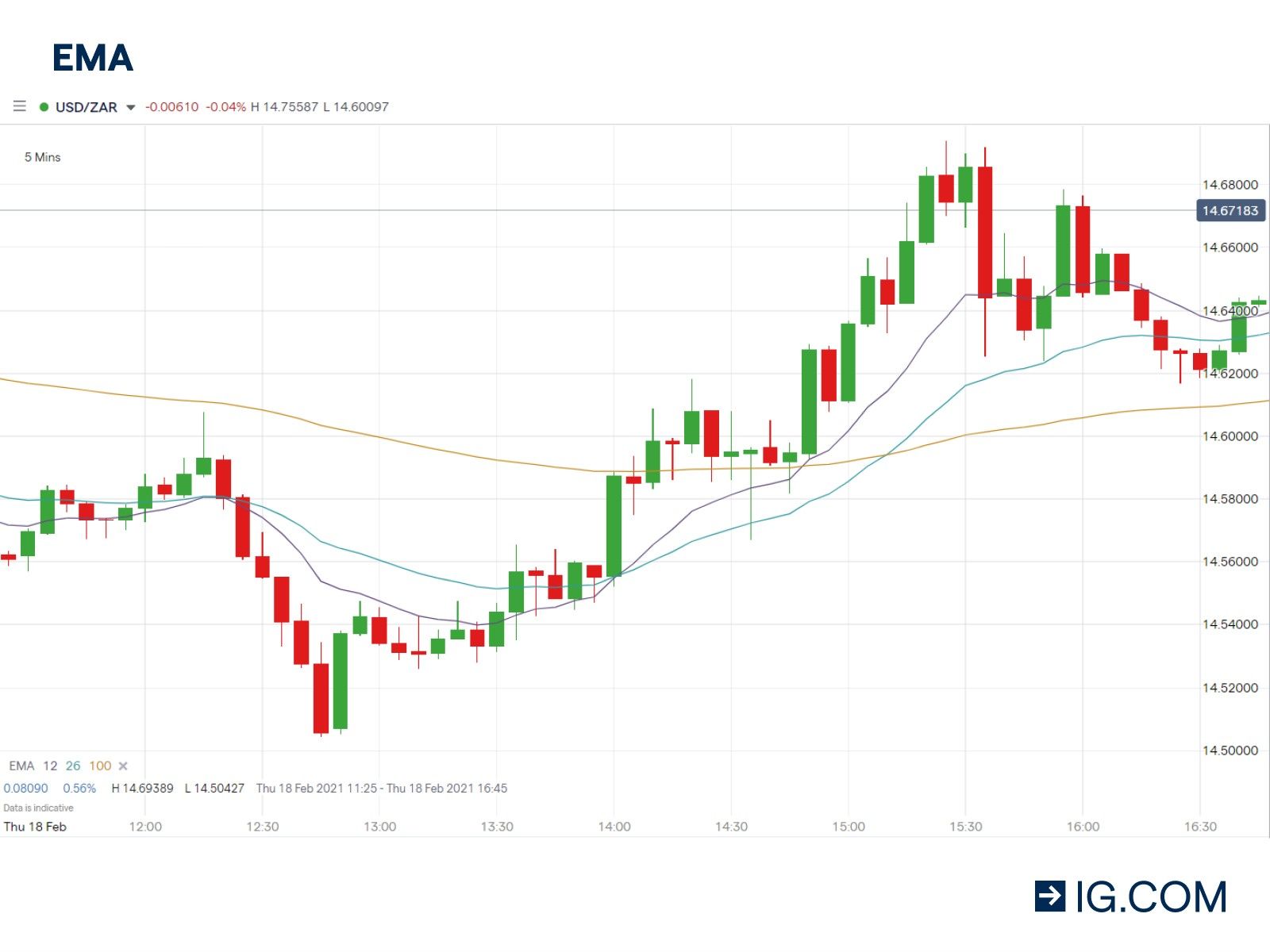Click the 14:00 time axis label

[614, 827]
